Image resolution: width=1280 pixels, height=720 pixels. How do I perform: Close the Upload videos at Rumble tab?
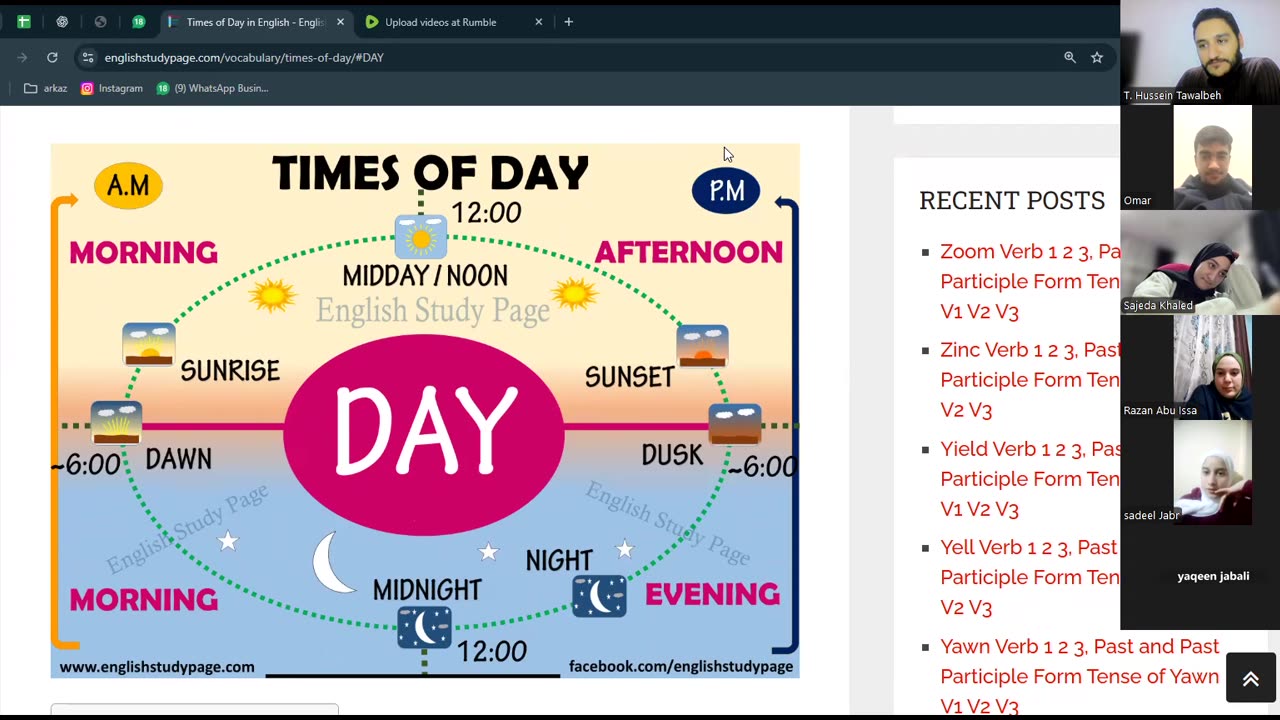[538, 22]
